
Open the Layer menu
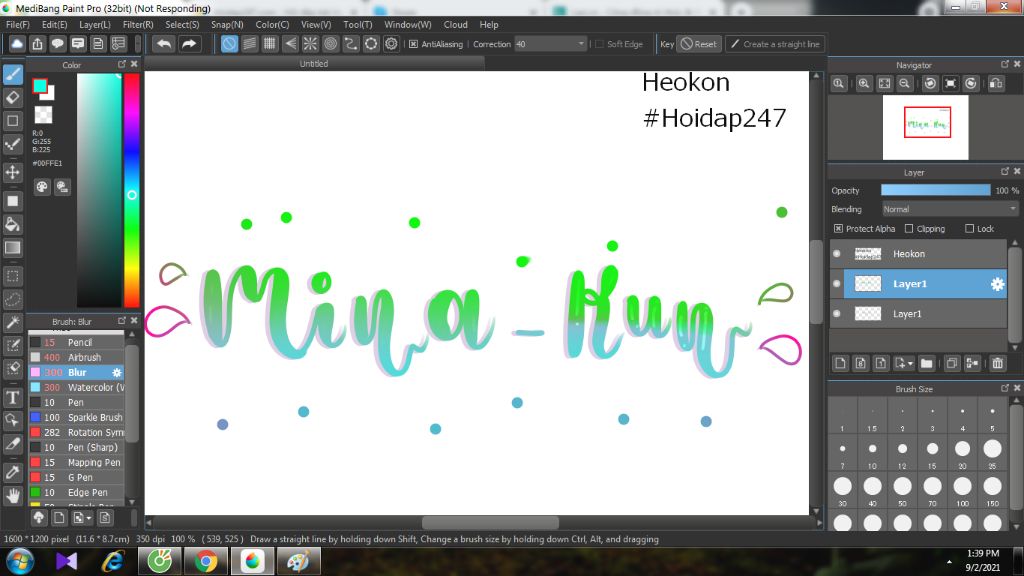(95, 24)
